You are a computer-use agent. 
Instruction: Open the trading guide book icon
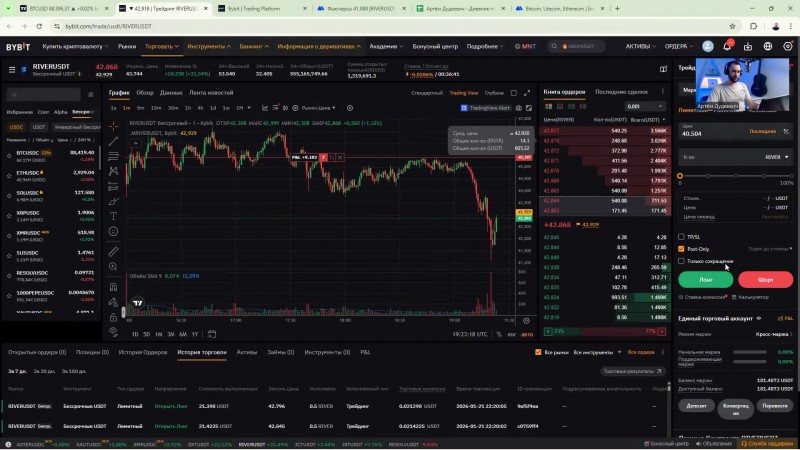[663, 69]
